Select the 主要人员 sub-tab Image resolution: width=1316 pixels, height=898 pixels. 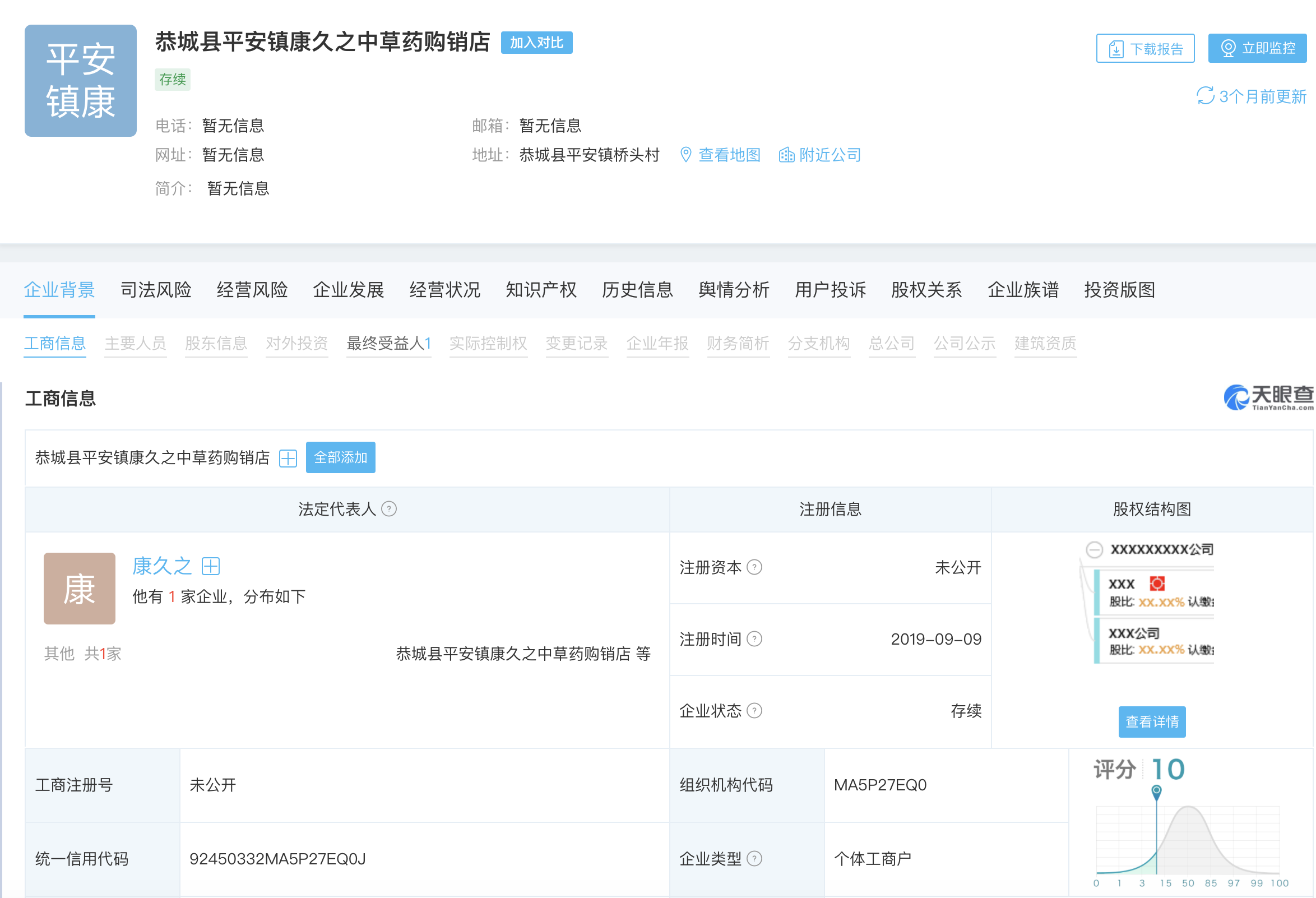tap(135, 343)
